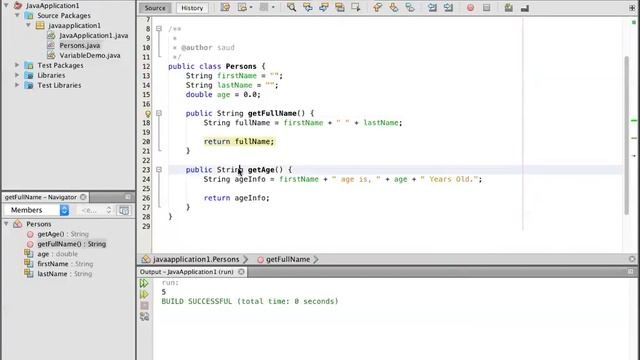The width and height of the screenshot is (640, 360).
Task: Expand Libraries node
Action: (17, 75)
